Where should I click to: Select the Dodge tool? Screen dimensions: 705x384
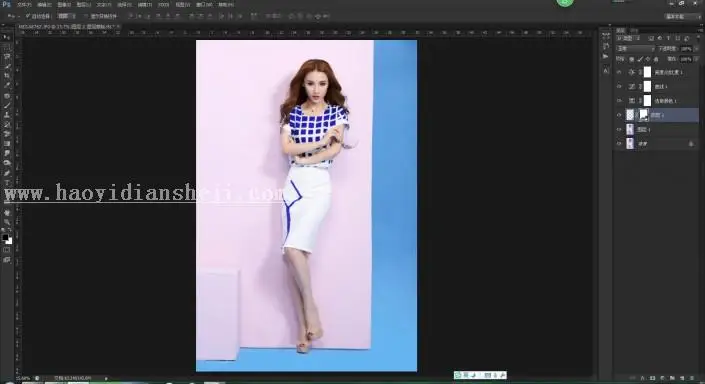tap(7, 163)
